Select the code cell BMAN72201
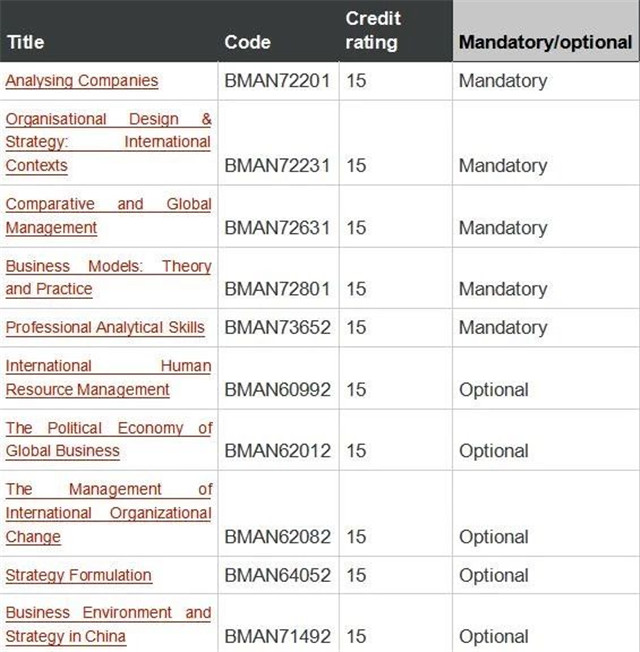Image resolution: width=640 pixels, height=652 pixels. (x=277, y=81)
